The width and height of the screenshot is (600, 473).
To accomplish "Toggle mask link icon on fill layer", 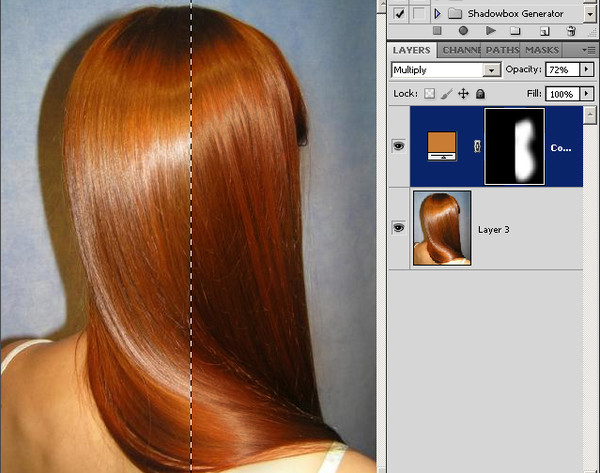I will click(477, 146).
